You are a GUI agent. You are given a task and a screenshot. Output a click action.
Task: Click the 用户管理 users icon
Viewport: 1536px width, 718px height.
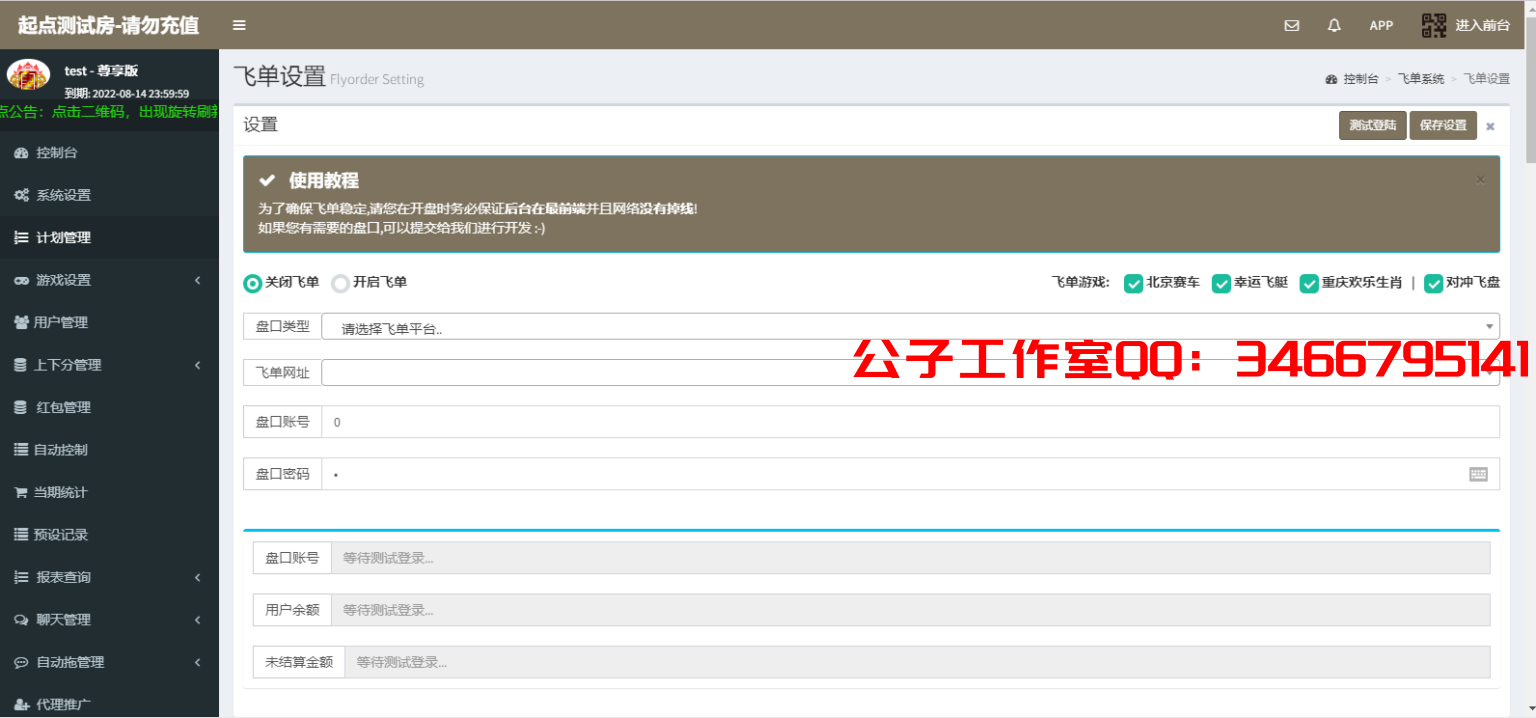pyautogui.click(x=21, y=322)
